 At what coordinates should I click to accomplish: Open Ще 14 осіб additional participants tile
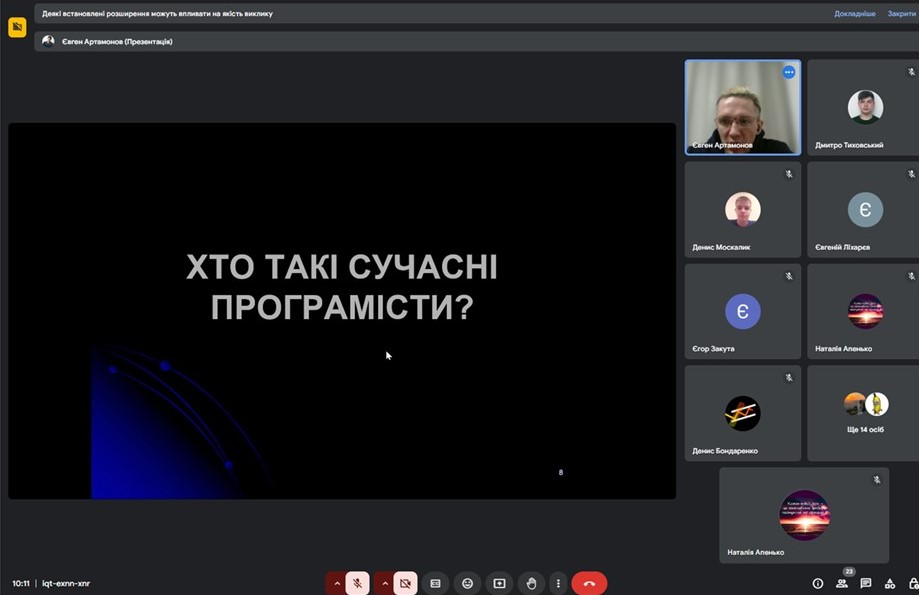tap(863, 413)
